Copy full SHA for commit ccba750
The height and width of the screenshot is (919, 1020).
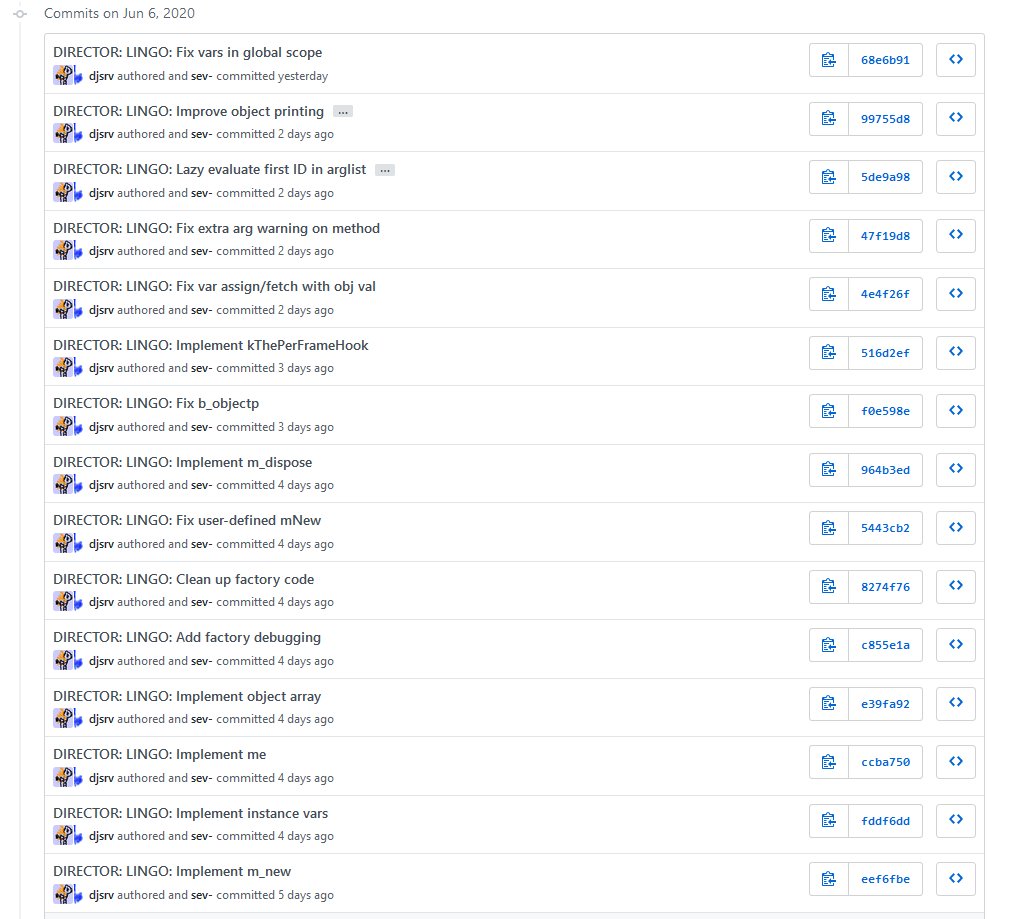[829, 762]
